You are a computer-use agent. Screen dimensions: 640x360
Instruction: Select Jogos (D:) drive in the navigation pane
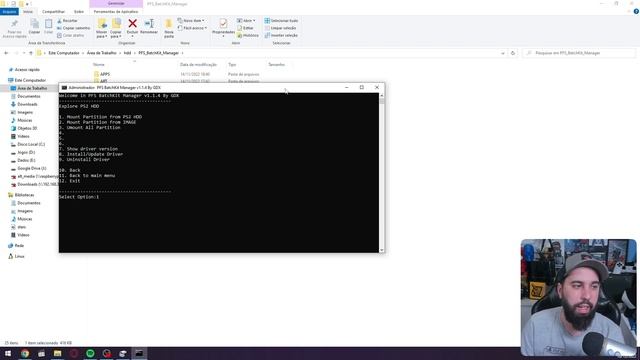26,152
